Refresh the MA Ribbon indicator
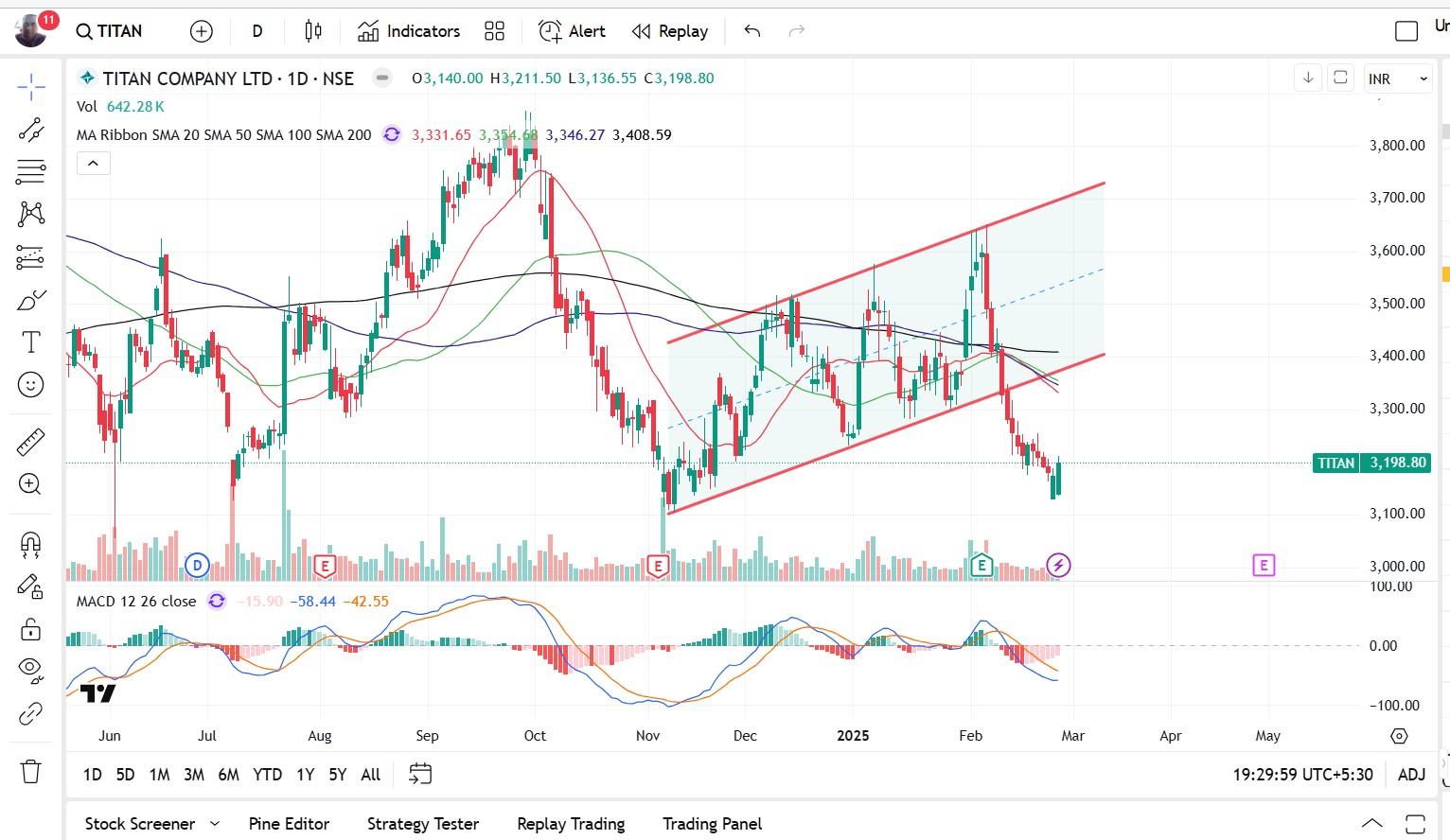Screen dimensions: 1450x840 (392, 134)
